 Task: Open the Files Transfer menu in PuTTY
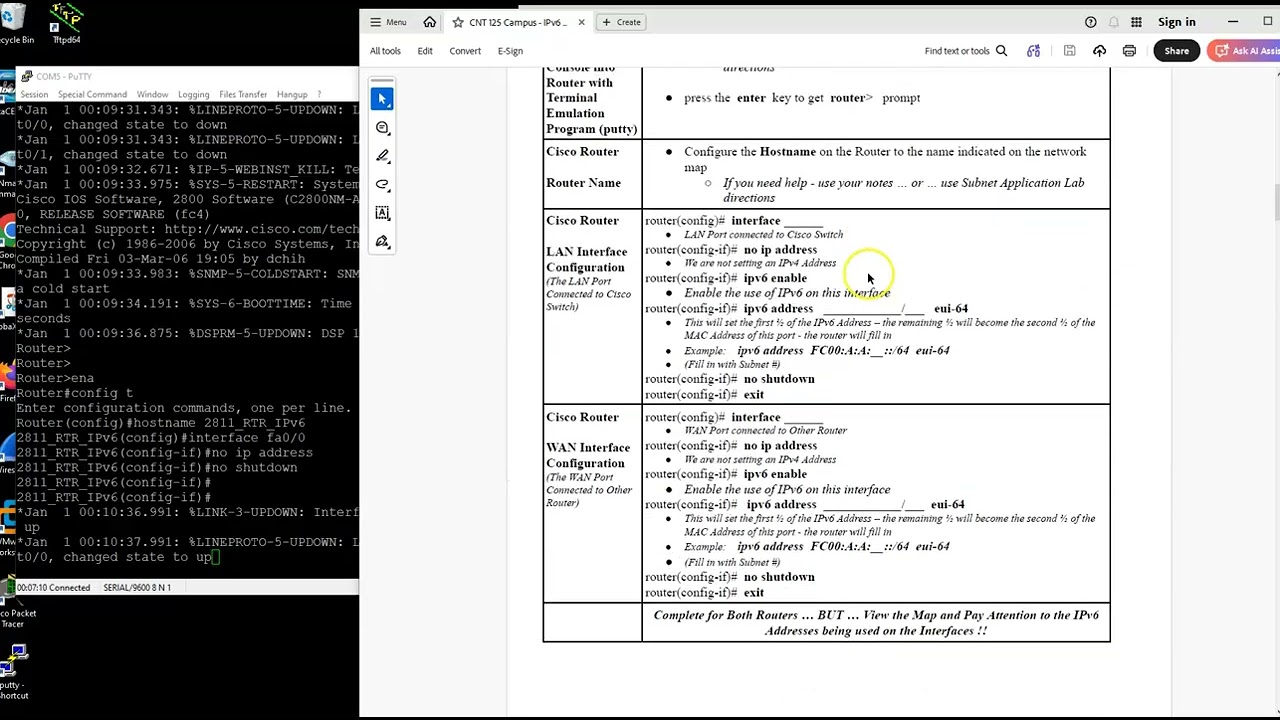(243, 95)
